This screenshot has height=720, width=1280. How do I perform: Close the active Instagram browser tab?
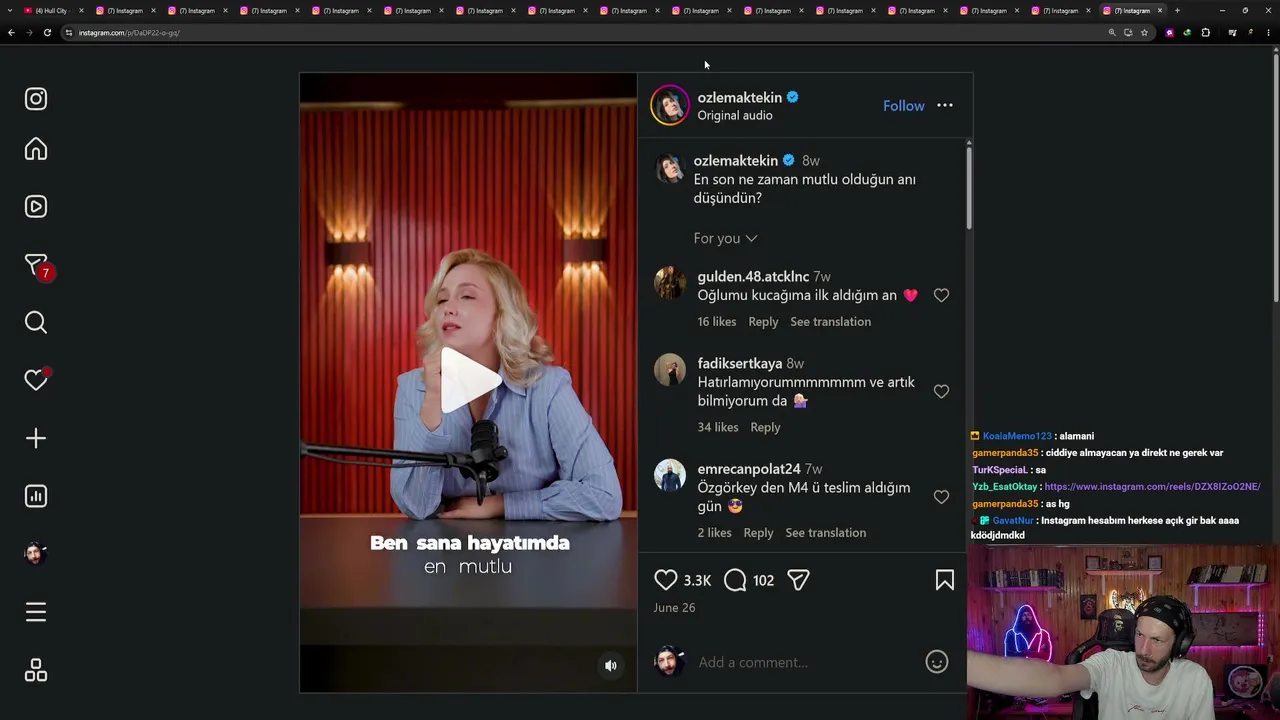tap(1160, 11)
